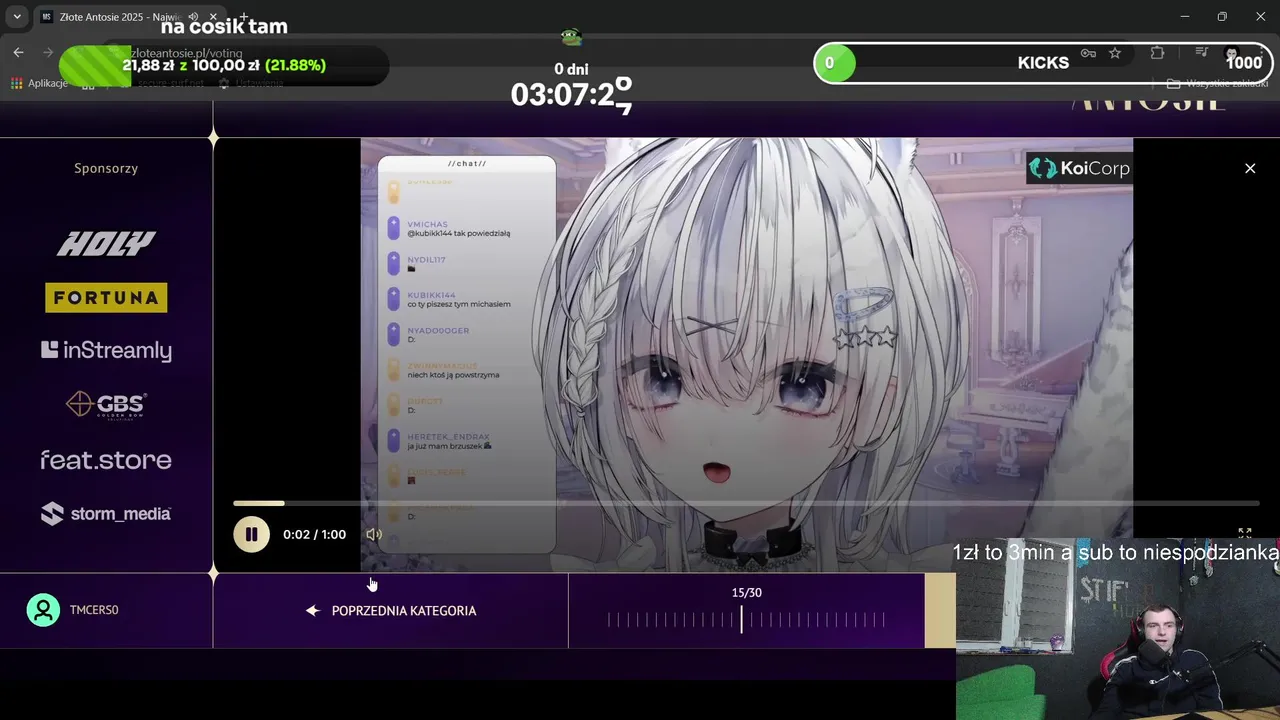Open a new browser tab
The width and height of the screenshot is (1280, 720).
pos(244,17)
